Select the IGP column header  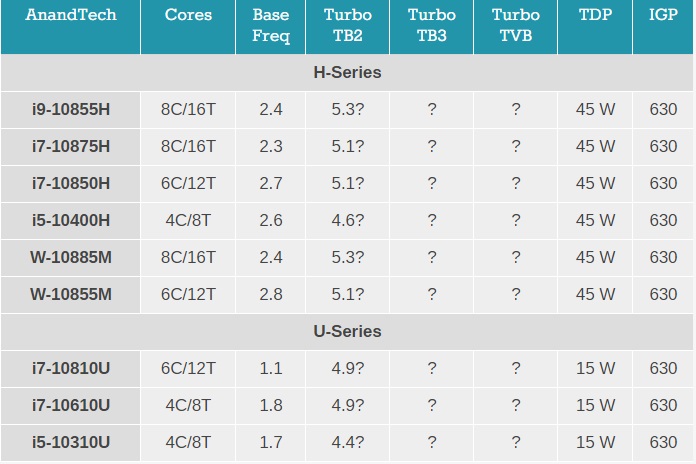tap(663, 16)
